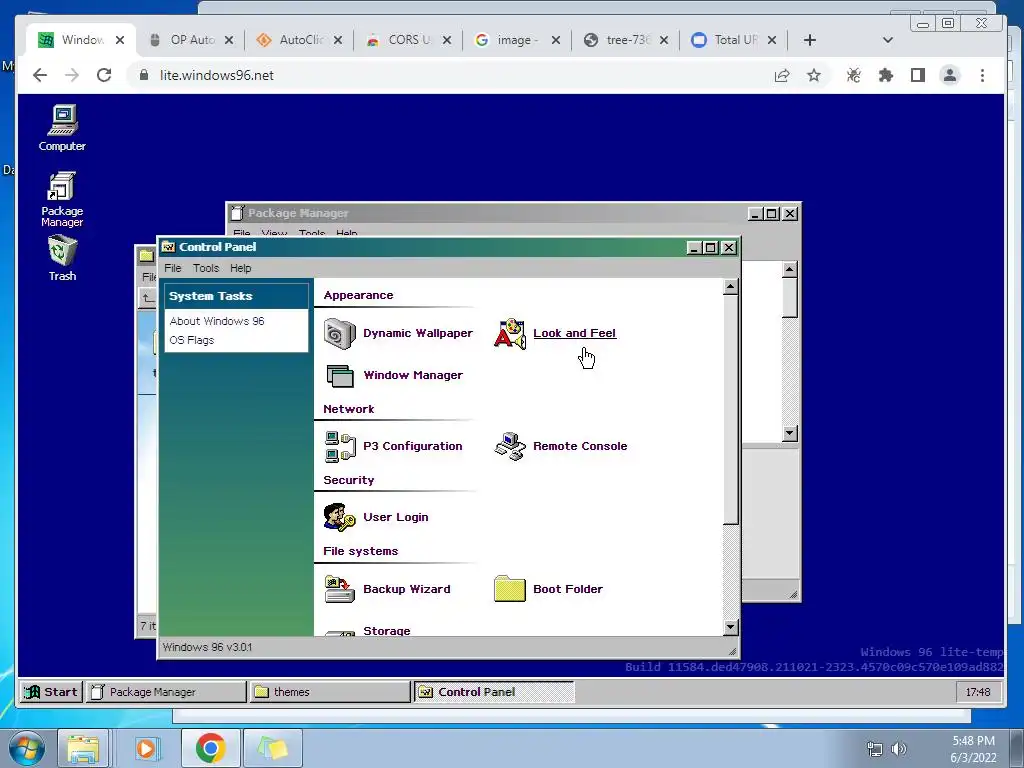
Task: Open the Remote Console icon
Action: tap(510, 447)
